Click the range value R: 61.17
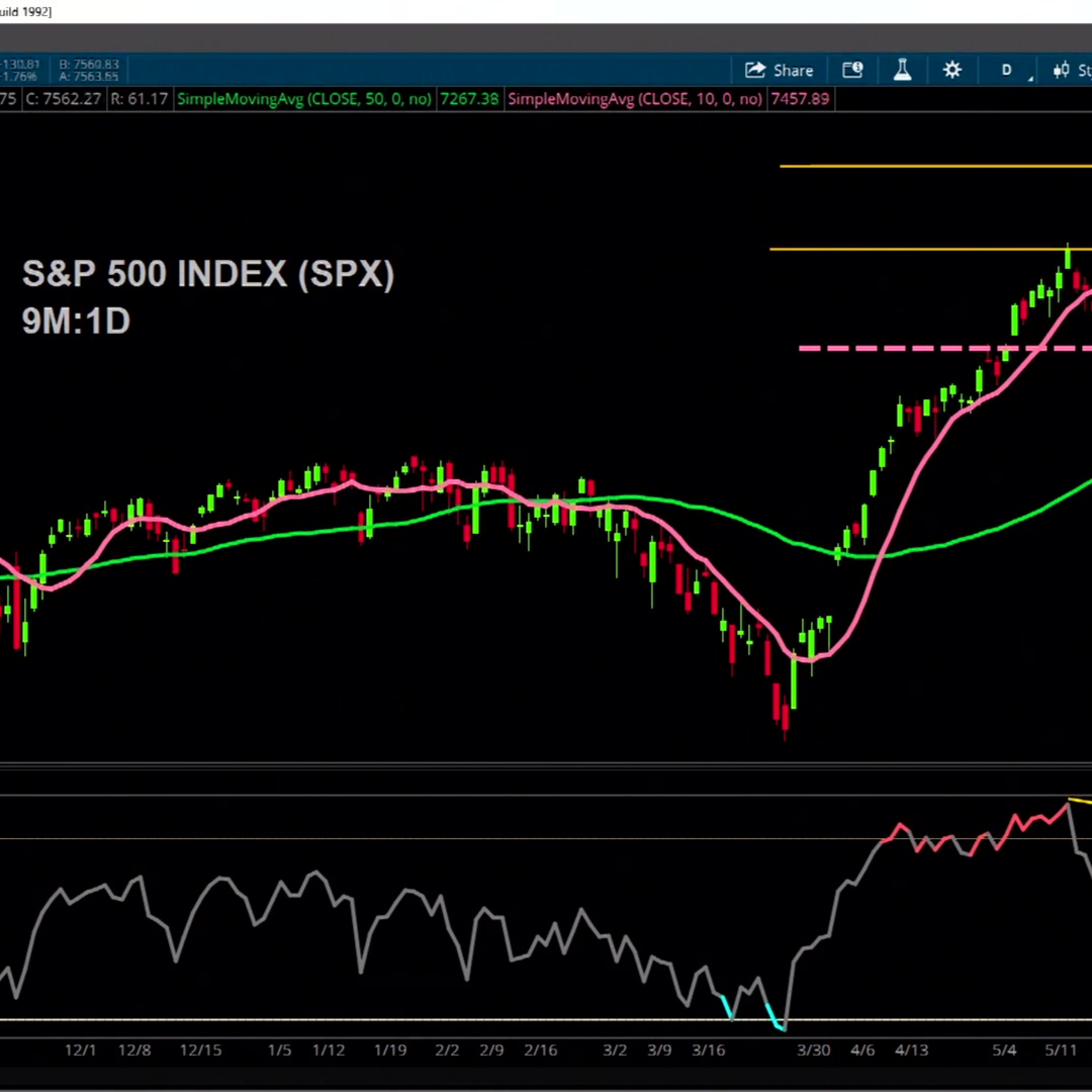The height and width of the screenshot is (1092, 1092). point(139,99)
